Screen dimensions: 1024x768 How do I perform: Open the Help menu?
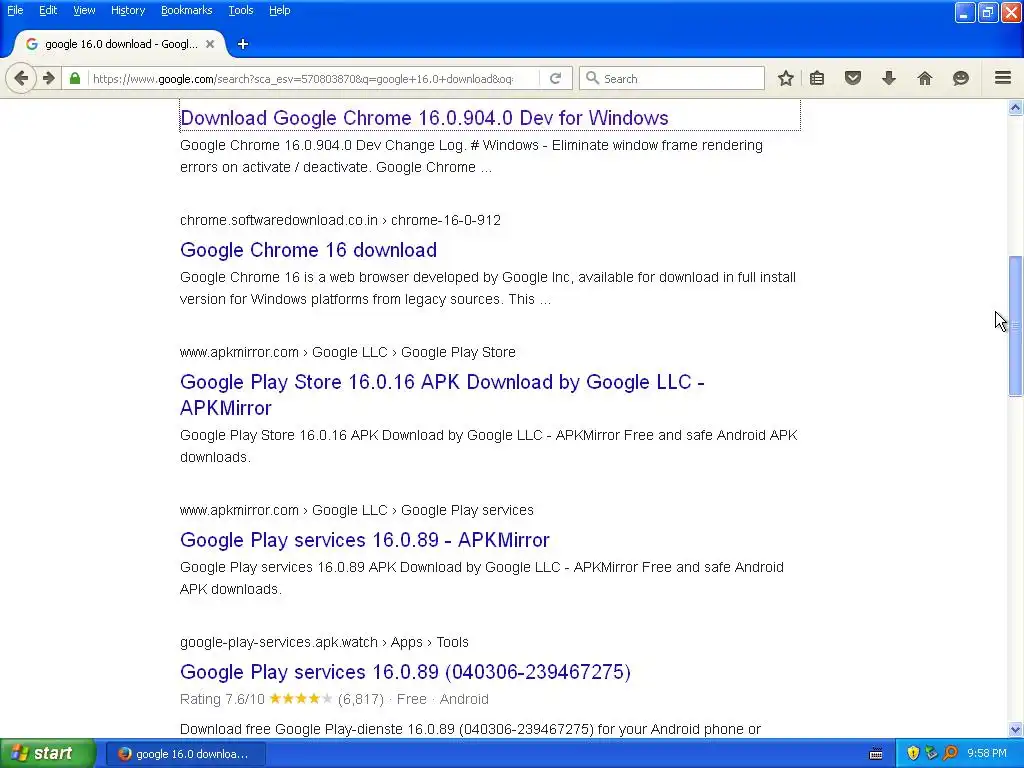280,10
